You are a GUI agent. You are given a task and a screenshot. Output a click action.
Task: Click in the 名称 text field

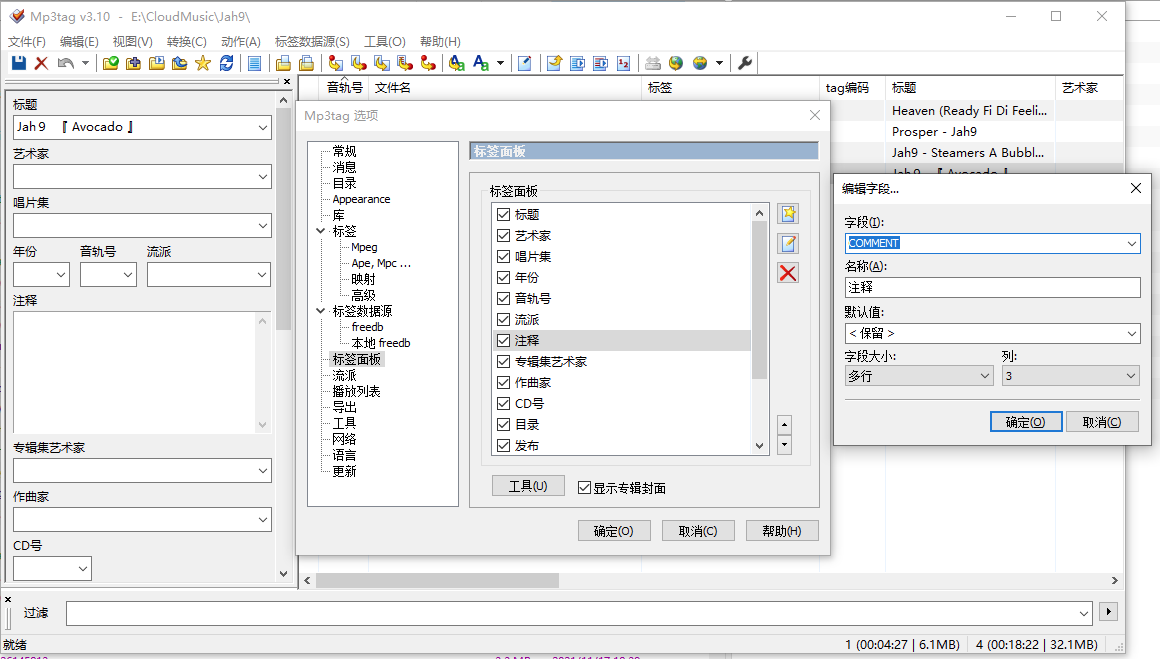tap(992, 288)
